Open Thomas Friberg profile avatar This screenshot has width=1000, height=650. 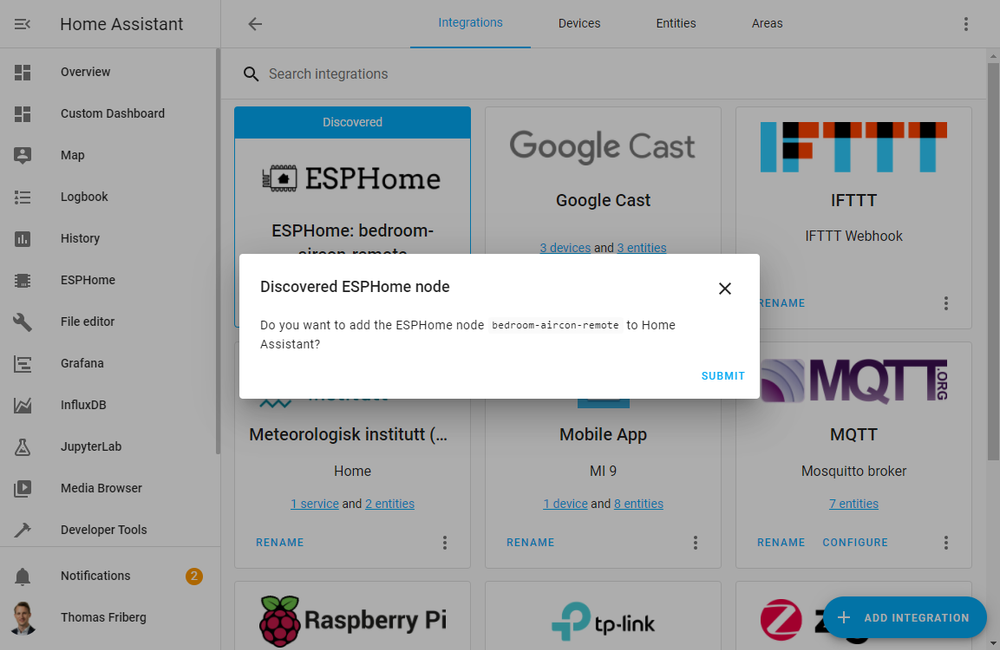(x=23, y=618)
